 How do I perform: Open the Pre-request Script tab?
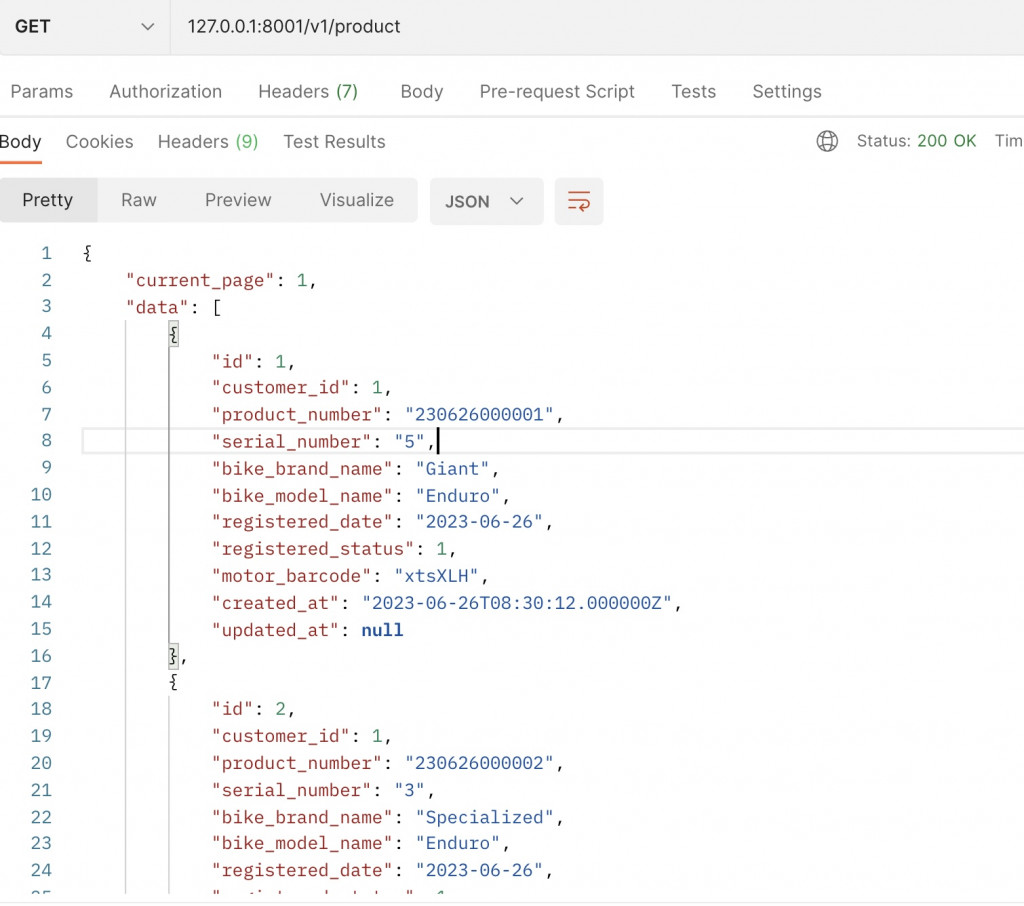pos(557,91)
